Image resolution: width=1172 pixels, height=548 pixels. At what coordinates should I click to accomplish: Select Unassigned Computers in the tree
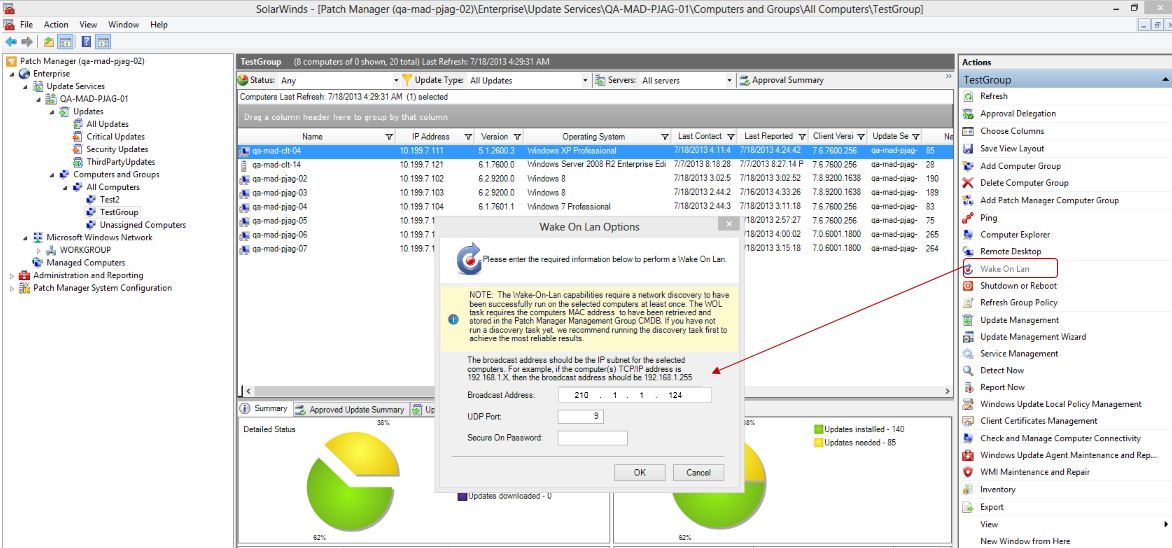coord(143,225)
